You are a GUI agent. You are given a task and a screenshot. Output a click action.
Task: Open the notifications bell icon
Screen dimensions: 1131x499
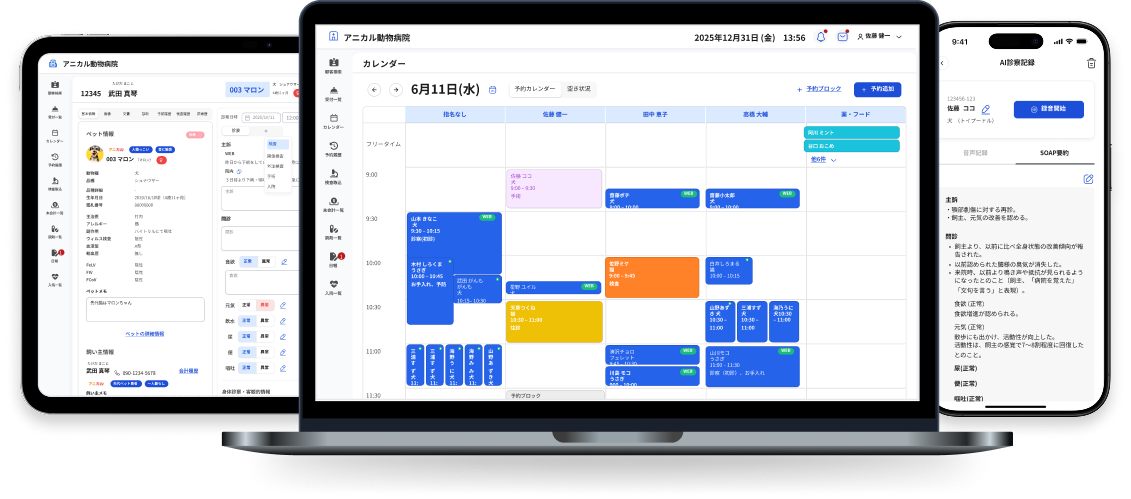821,37
